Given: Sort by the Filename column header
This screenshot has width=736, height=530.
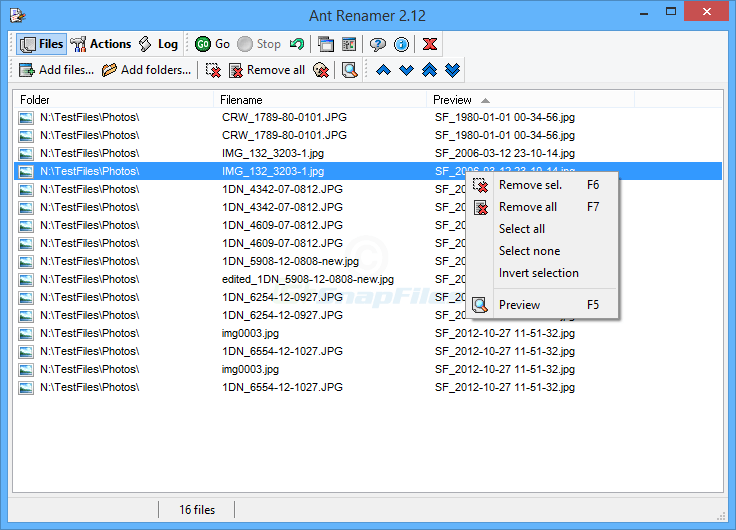Looking at the screenshot, I should point(320,100).
